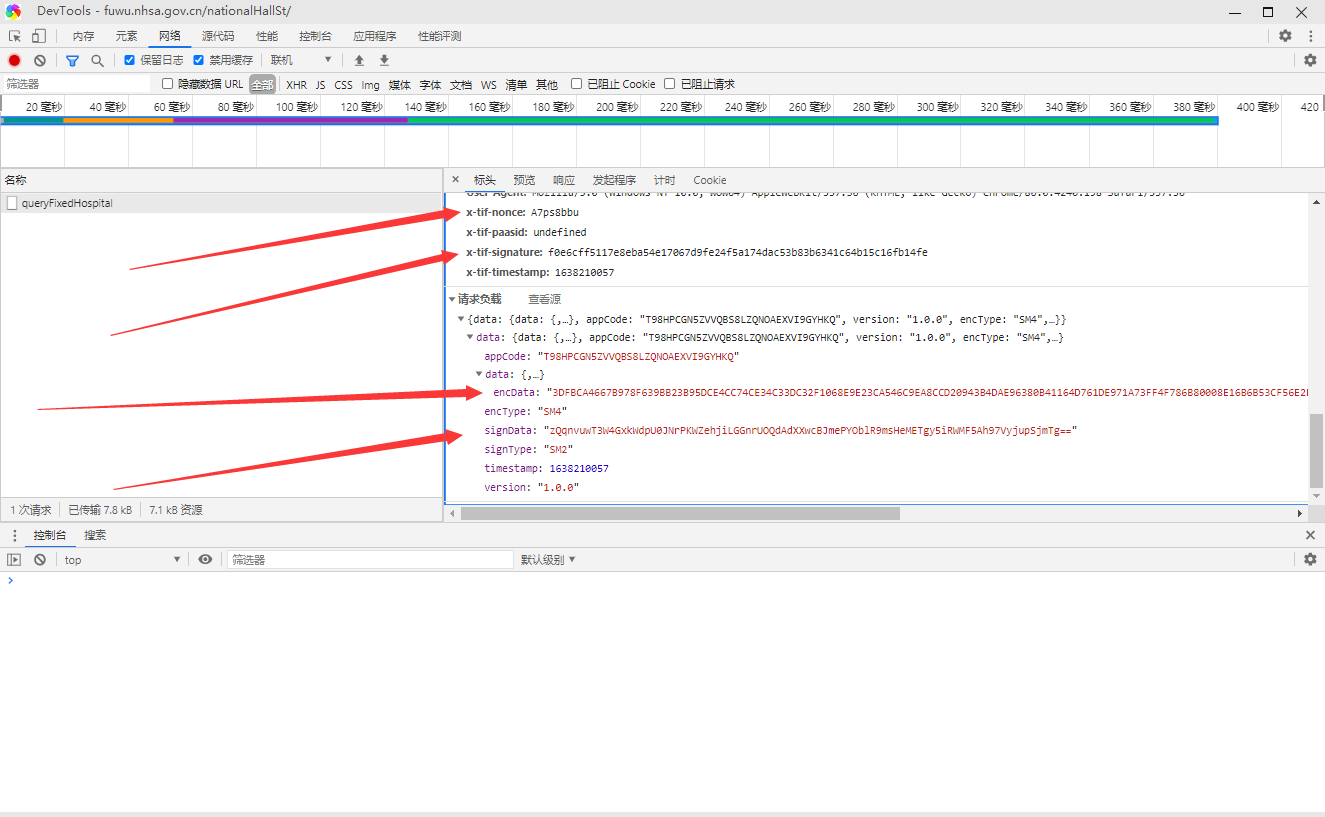Screen dimensions: 1325x817
Task: Focus the console filter input field
Action: [370, 560]
